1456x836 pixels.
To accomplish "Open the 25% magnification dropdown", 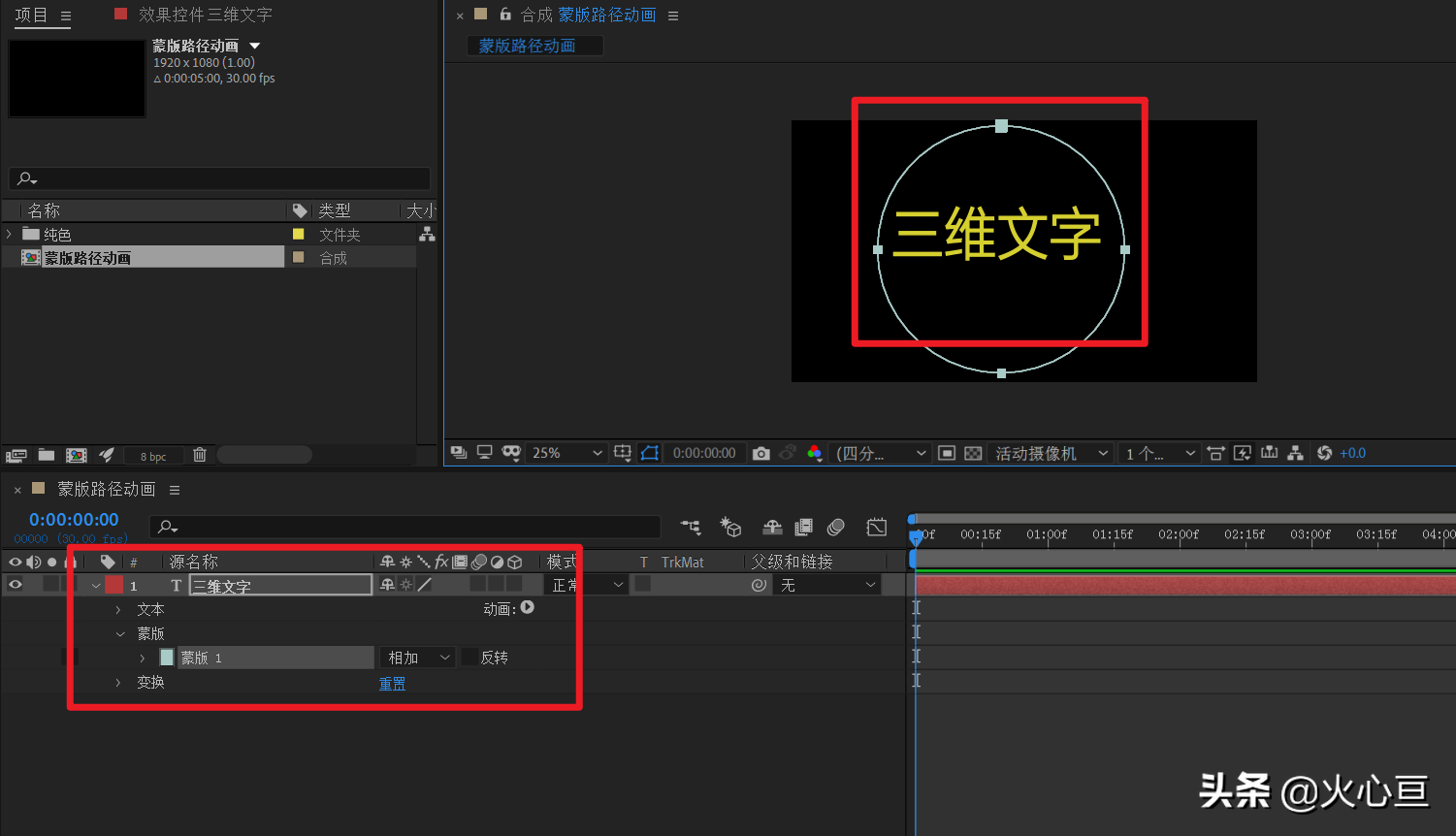I will (567, 453).
